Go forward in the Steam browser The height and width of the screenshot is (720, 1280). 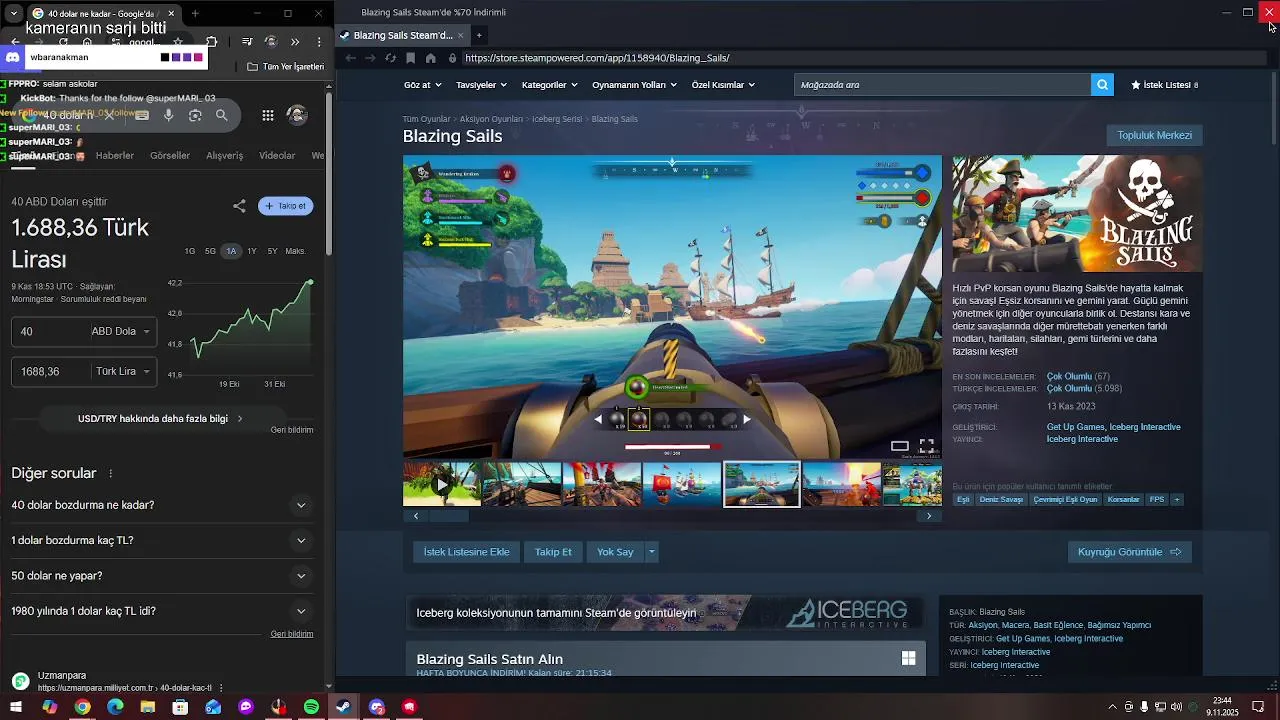pyautogui.click(x=369, y=58)
